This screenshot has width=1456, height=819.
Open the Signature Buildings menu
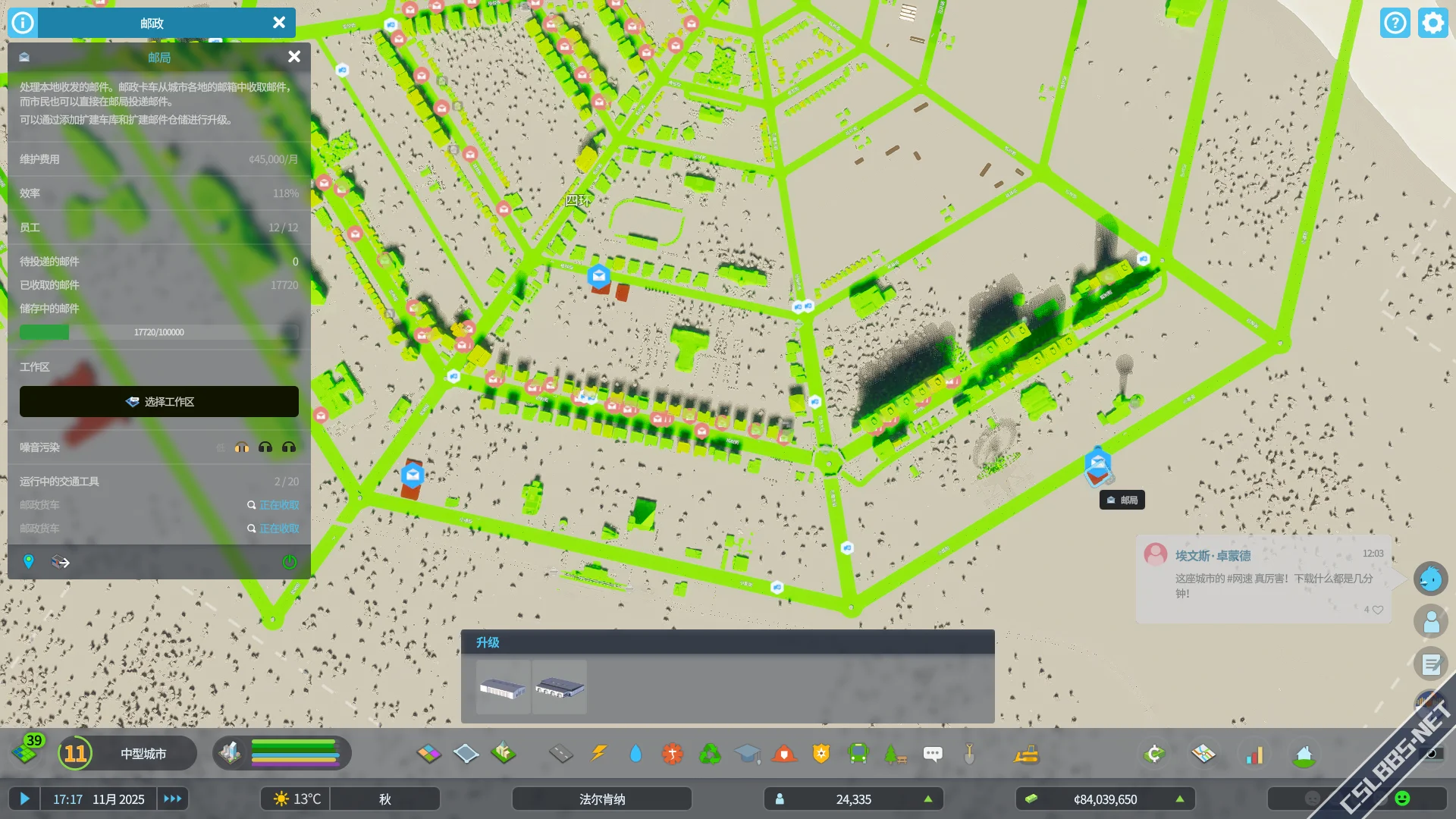503,754
